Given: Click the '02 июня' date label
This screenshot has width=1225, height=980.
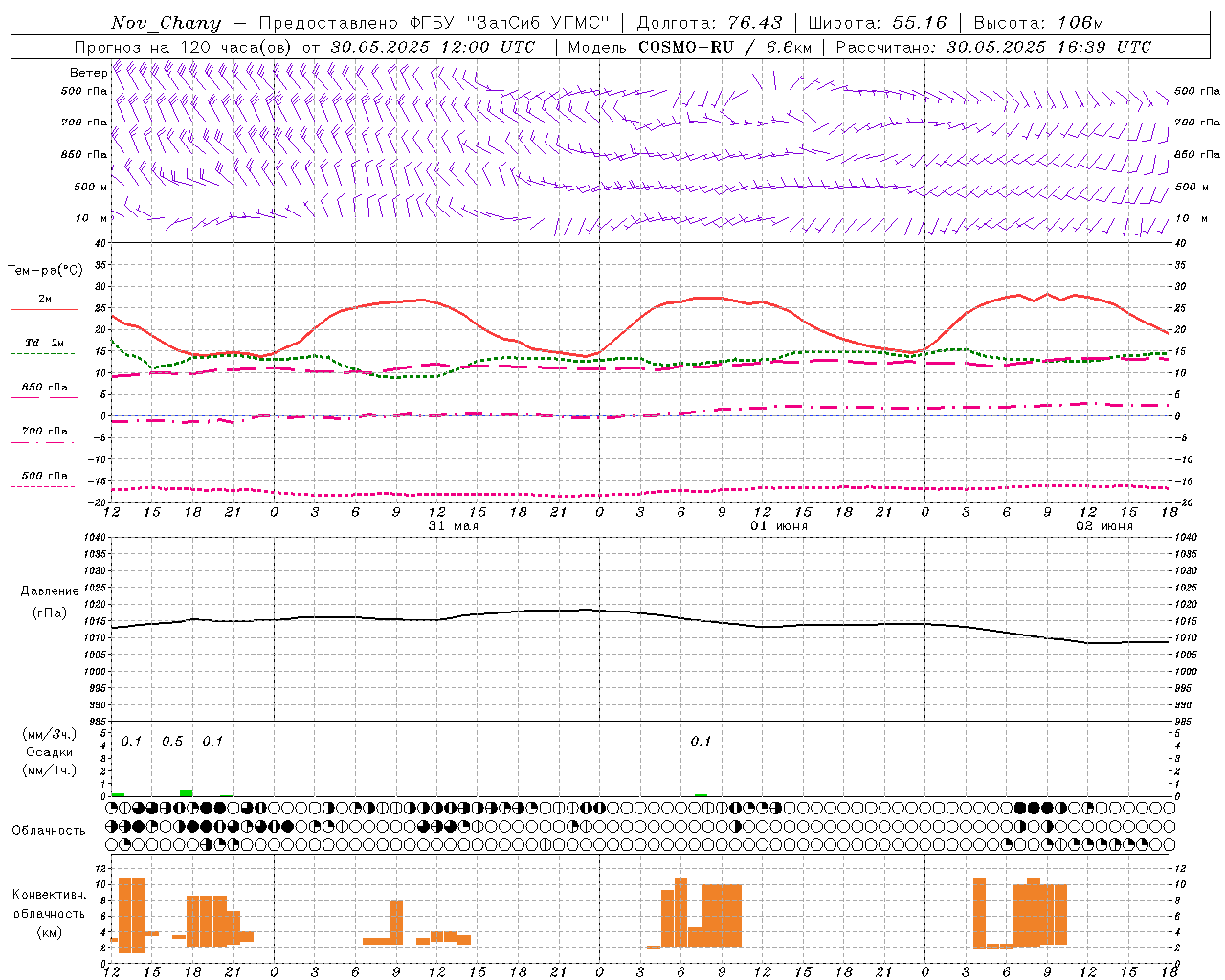Looking at the screenshot, I should click(1104, 526).
